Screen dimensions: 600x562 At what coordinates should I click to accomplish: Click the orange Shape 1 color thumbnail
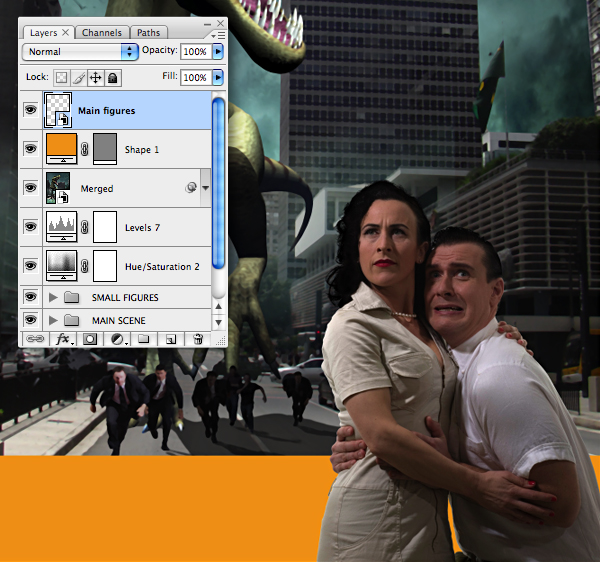61,148
